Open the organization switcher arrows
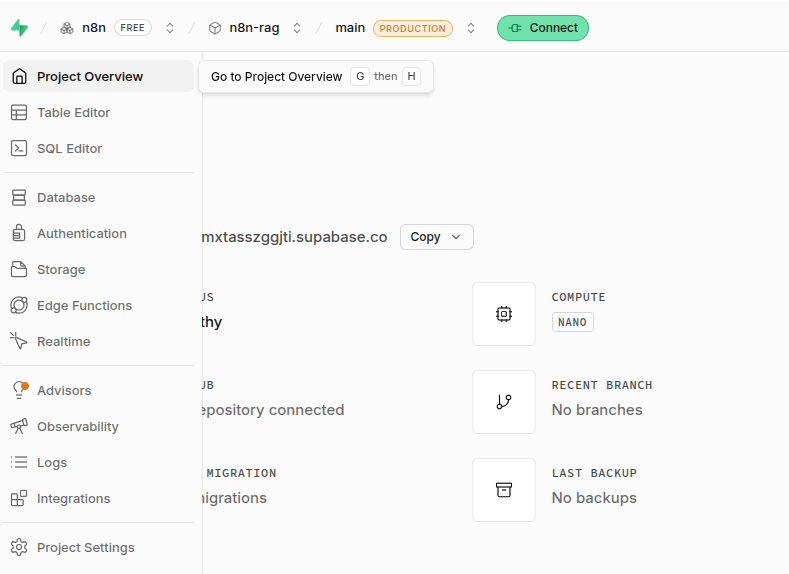This screenshot has height=574, width=789. [170, 28]
